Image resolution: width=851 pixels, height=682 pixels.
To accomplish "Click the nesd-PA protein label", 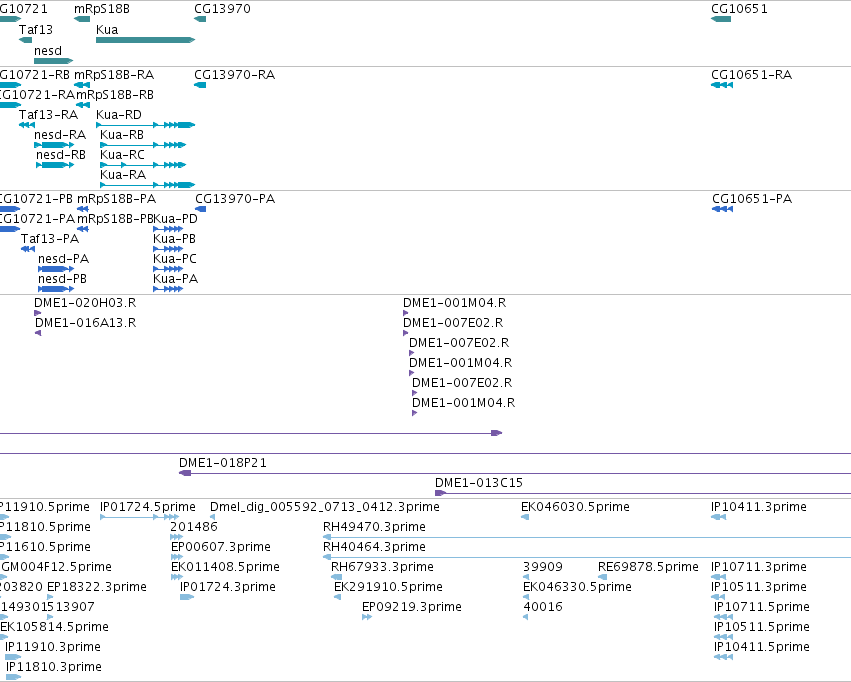I will coord(63,259).
